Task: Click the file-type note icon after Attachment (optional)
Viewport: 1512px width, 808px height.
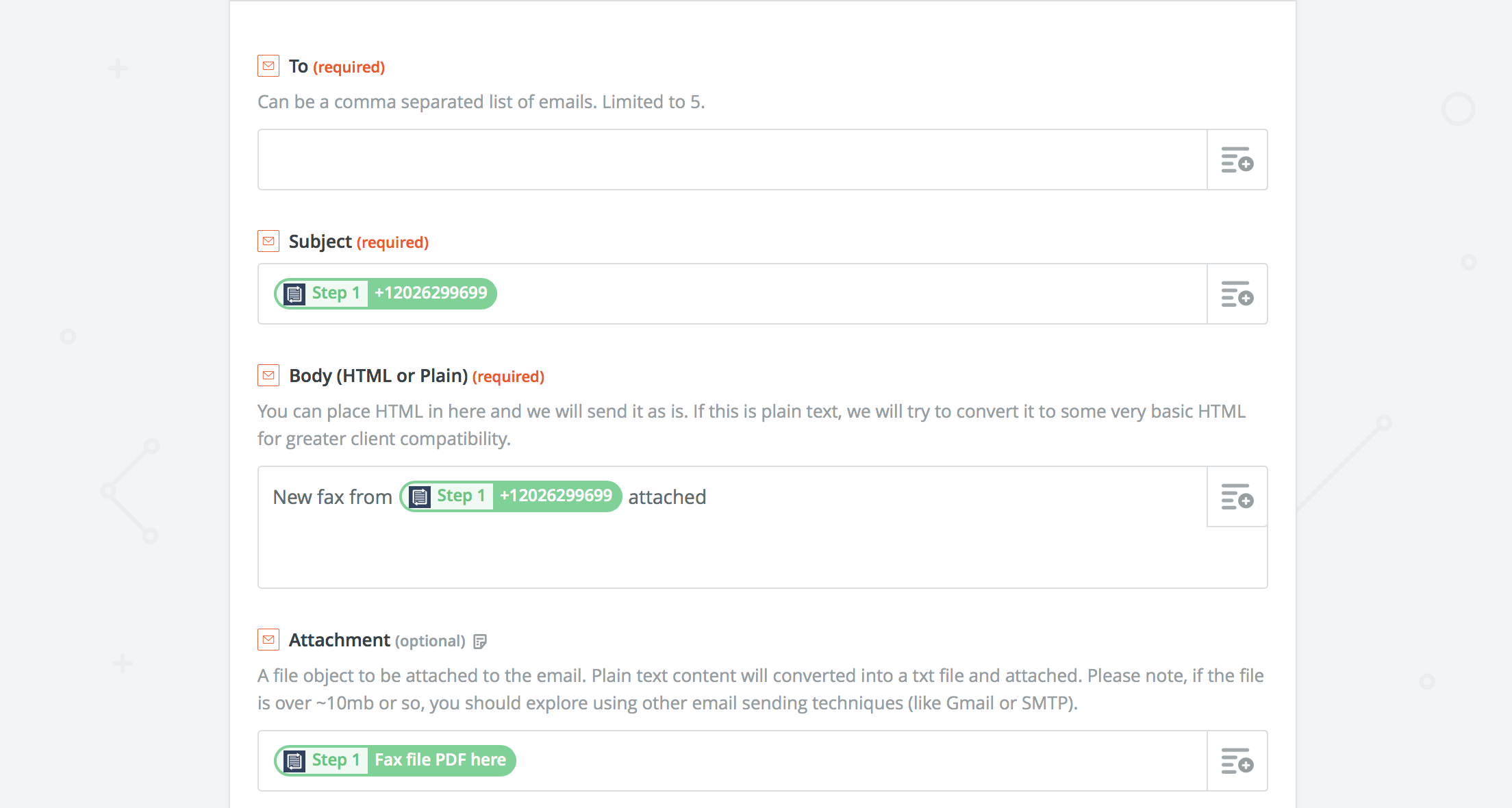Action: (480, 641)
